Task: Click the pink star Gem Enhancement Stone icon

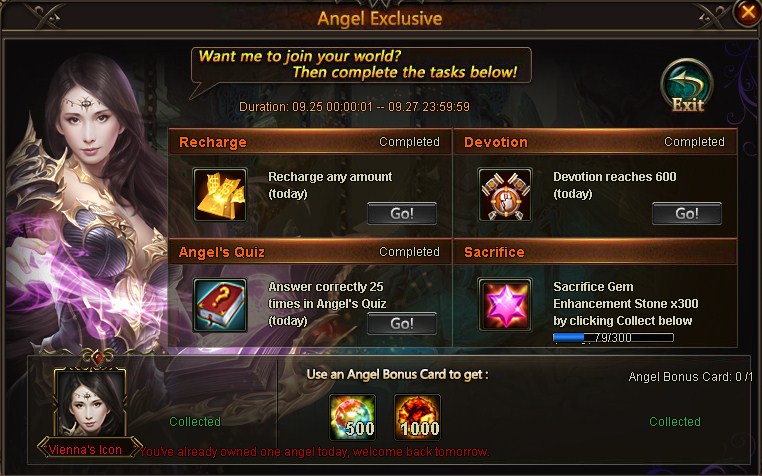Action: pos(505,305)
